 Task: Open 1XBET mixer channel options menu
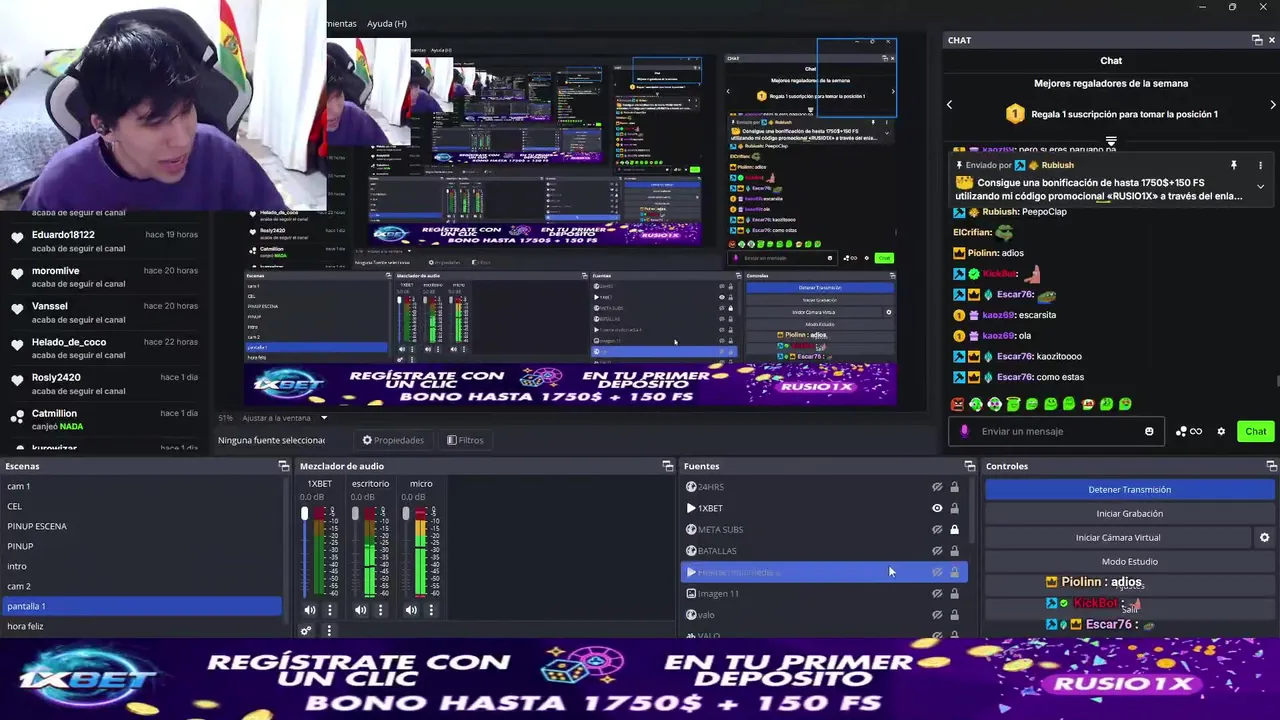[x=330, y=610]
